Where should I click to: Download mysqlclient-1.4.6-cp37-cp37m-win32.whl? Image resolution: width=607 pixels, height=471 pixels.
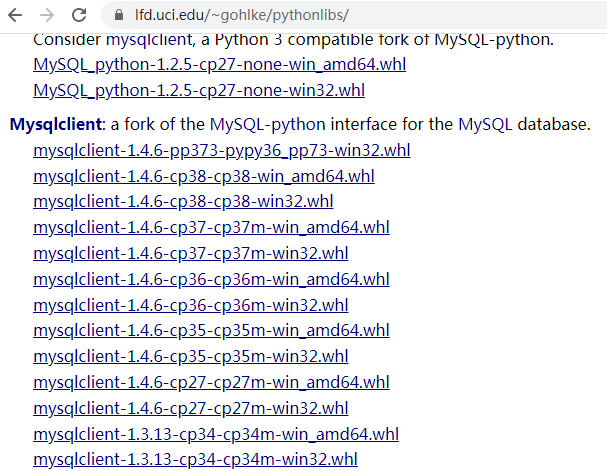point(191,253)
